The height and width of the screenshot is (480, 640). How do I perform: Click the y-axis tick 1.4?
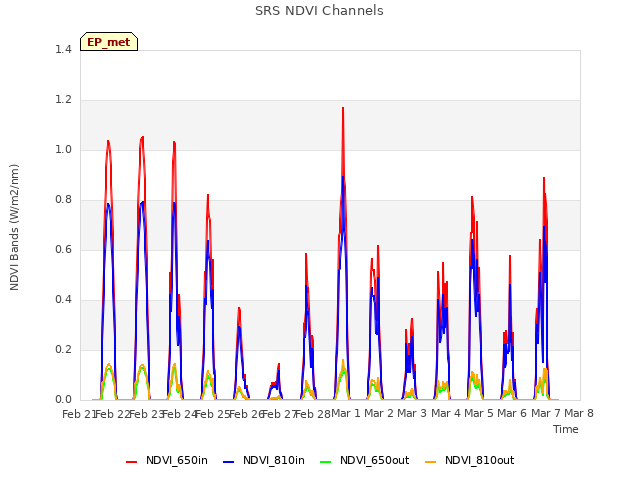point(63,49)
